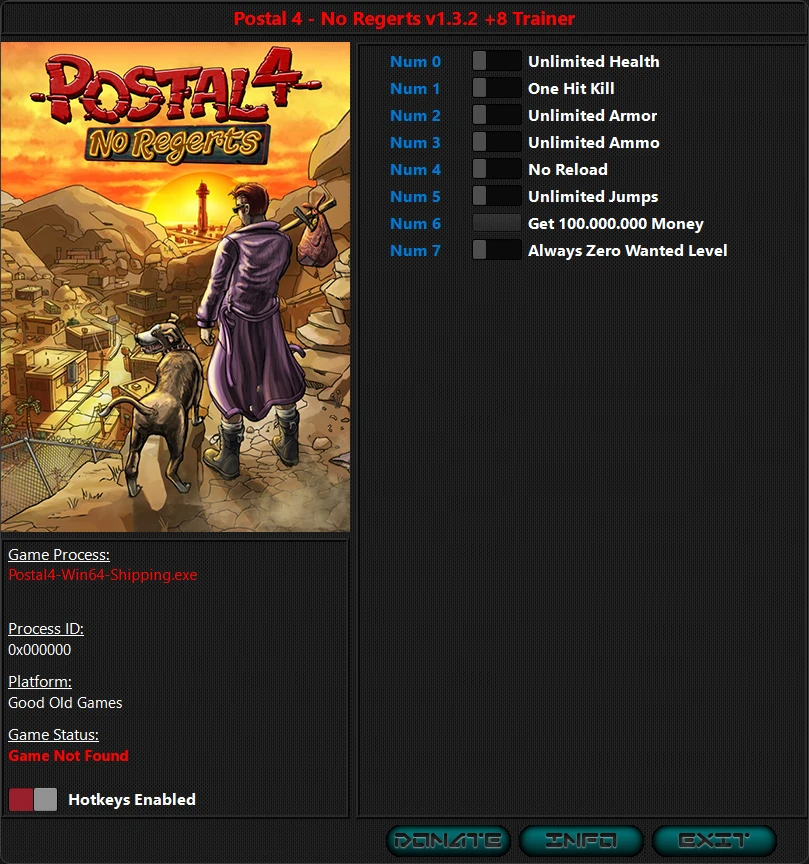Click the Num 0 hotkey label

tap(415, 61)
